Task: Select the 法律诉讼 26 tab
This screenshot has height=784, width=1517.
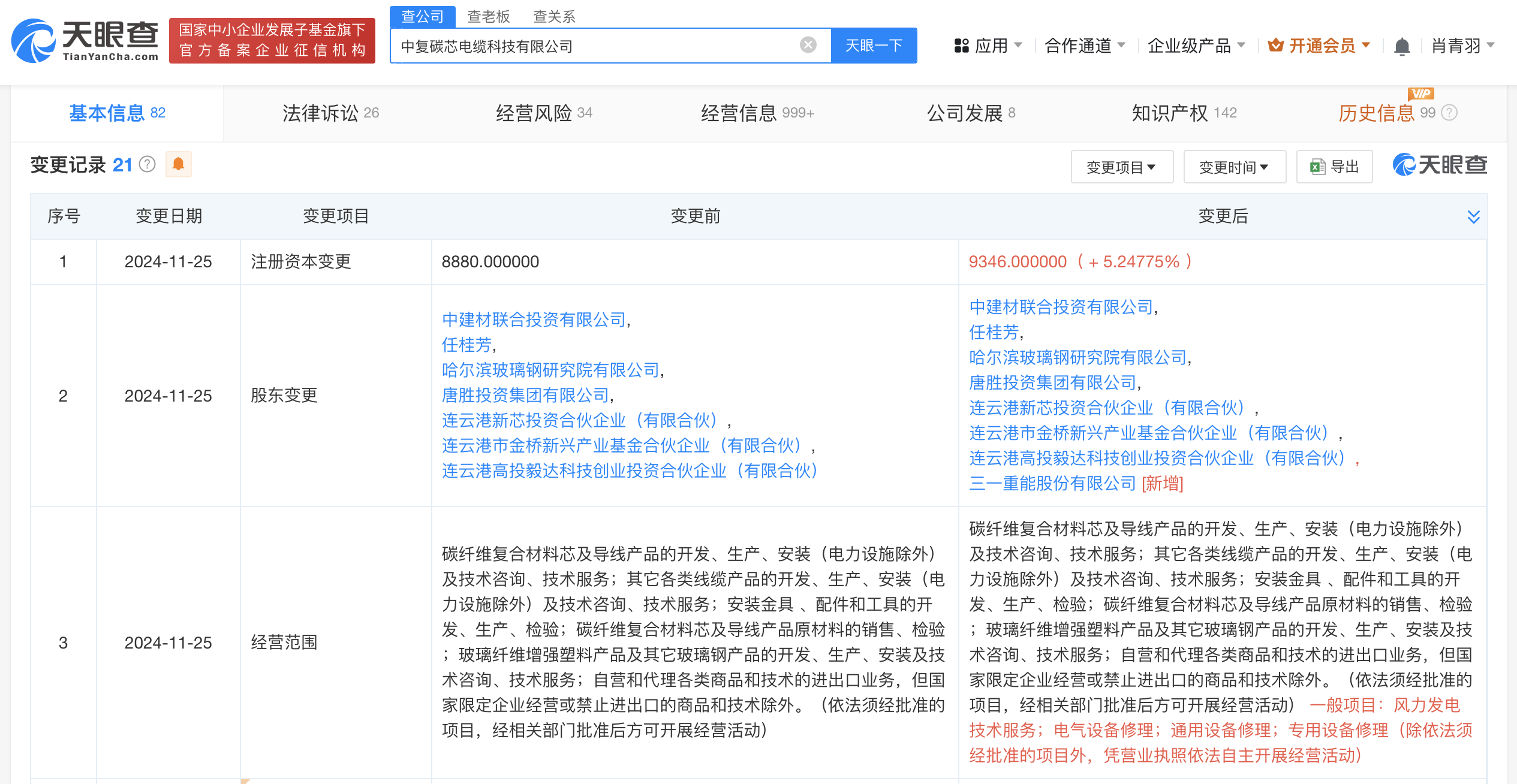Action: pyautogui.click(x=330, y=113)
